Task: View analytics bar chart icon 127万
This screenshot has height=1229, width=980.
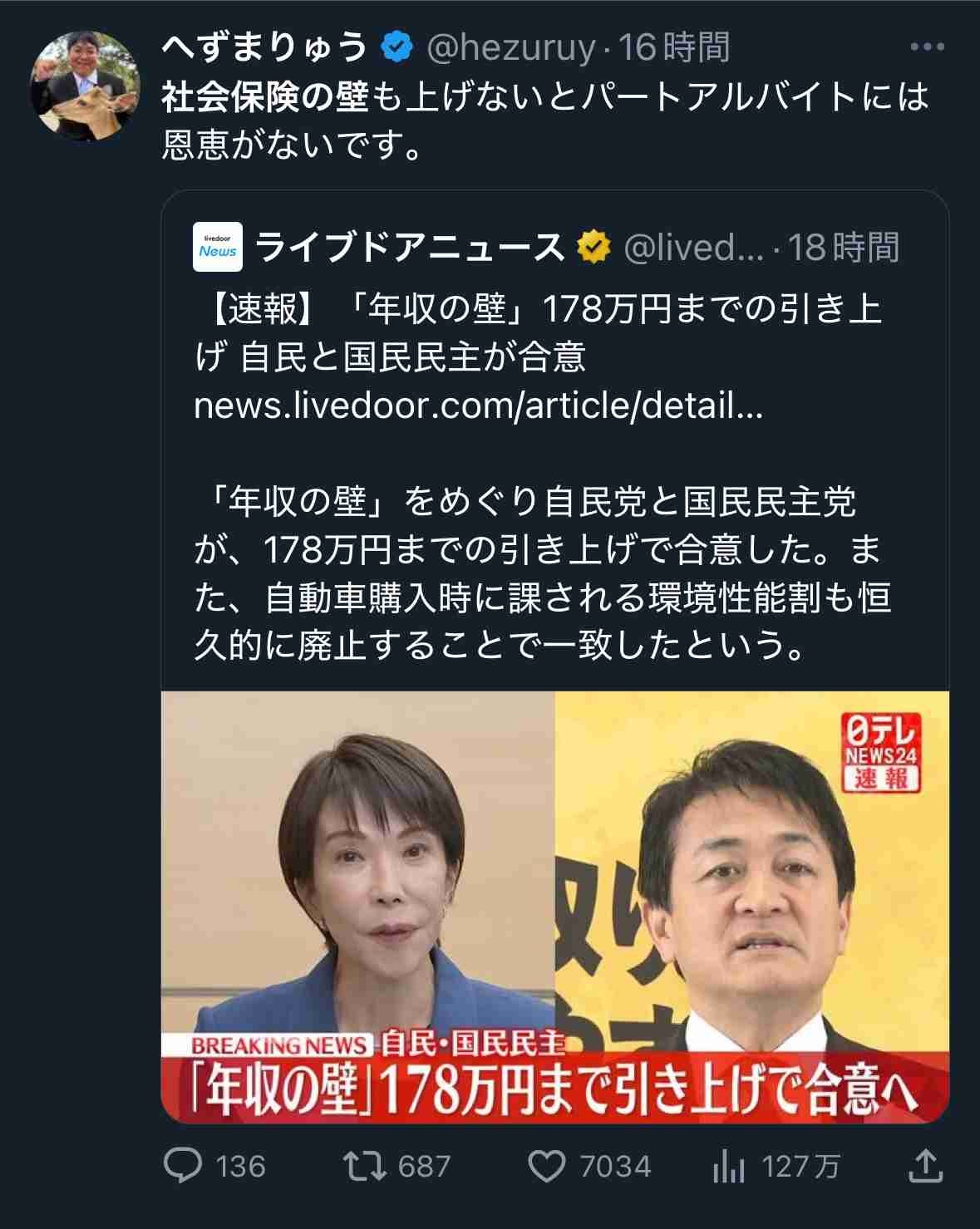Action: pyautogui.click(x=729, y=1166)
